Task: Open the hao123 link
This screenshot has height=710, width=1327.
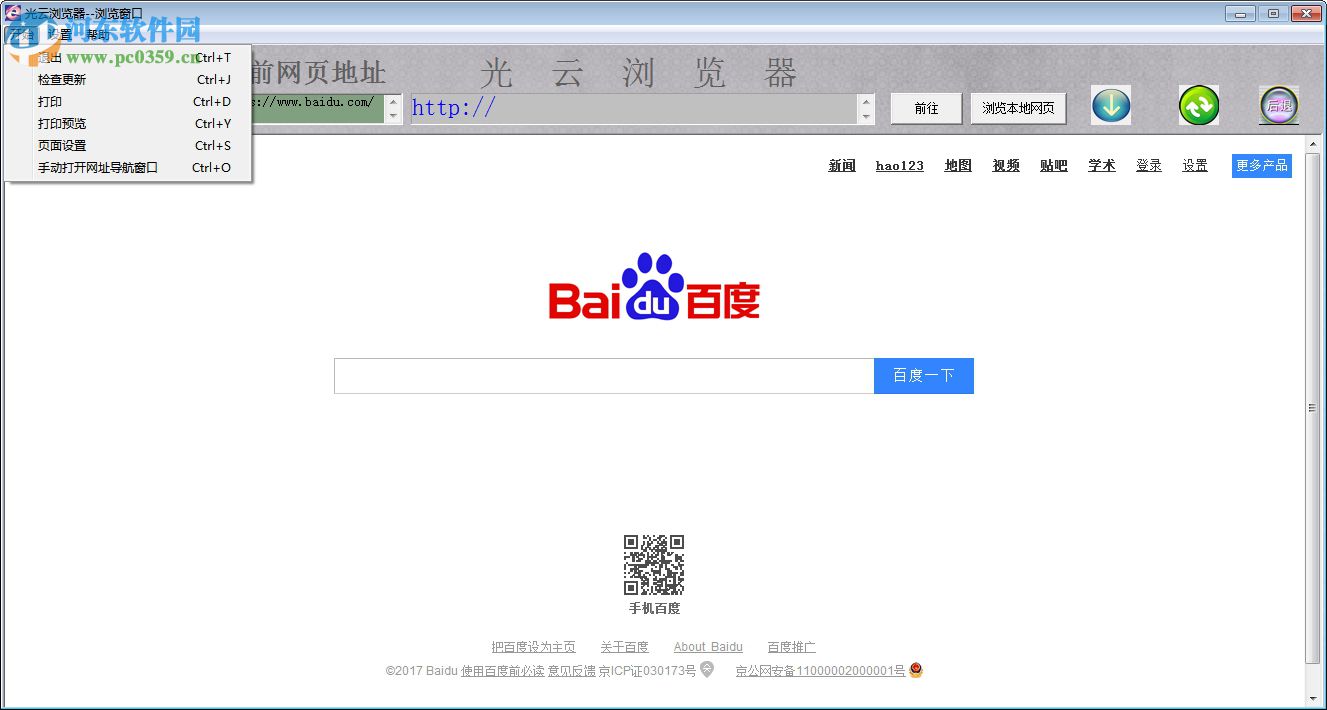Action: [899, 166]
